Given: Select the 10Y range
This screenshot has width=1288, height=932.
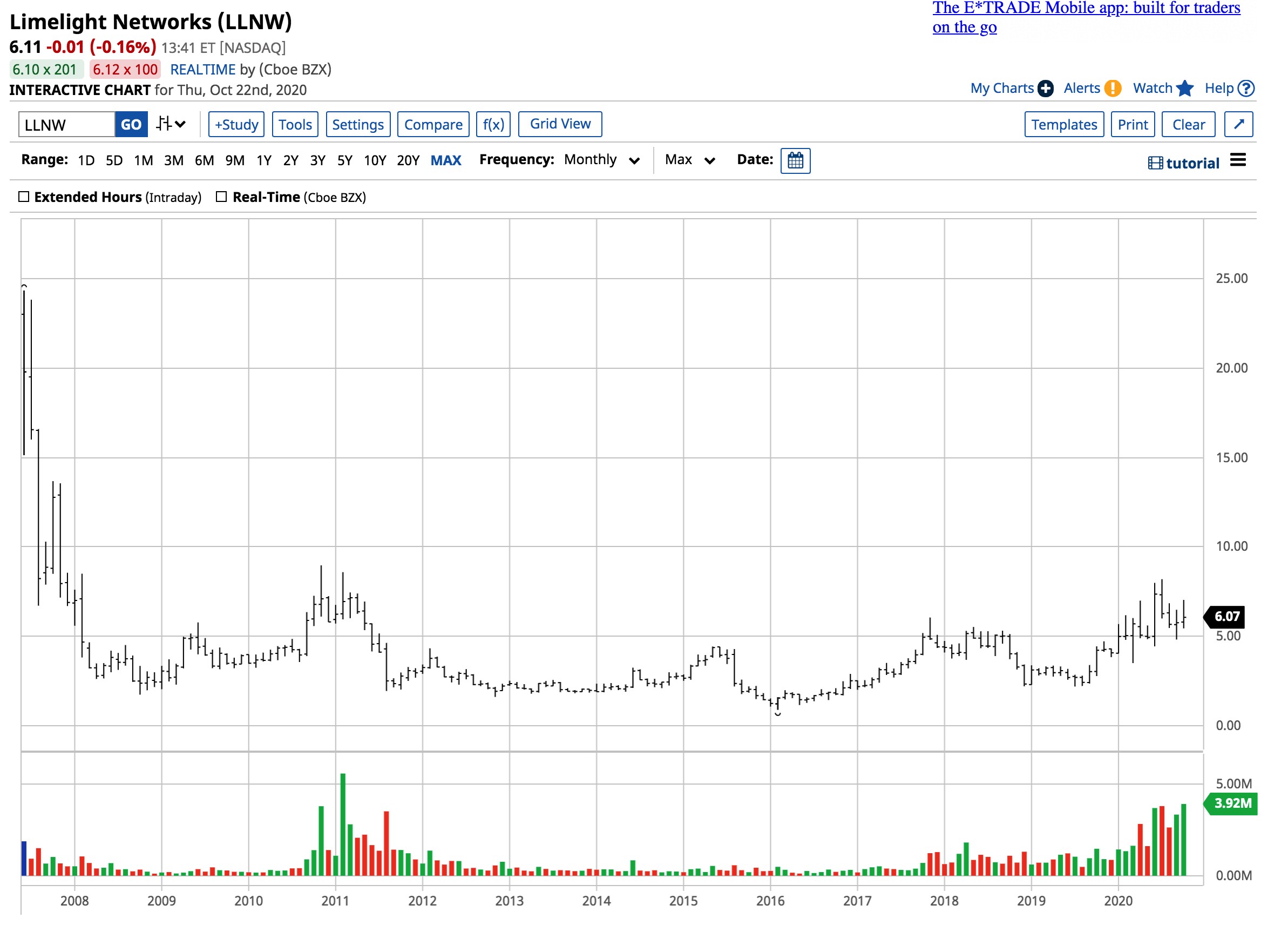Looking at the screenshot, I should click(x=375, y=161).
